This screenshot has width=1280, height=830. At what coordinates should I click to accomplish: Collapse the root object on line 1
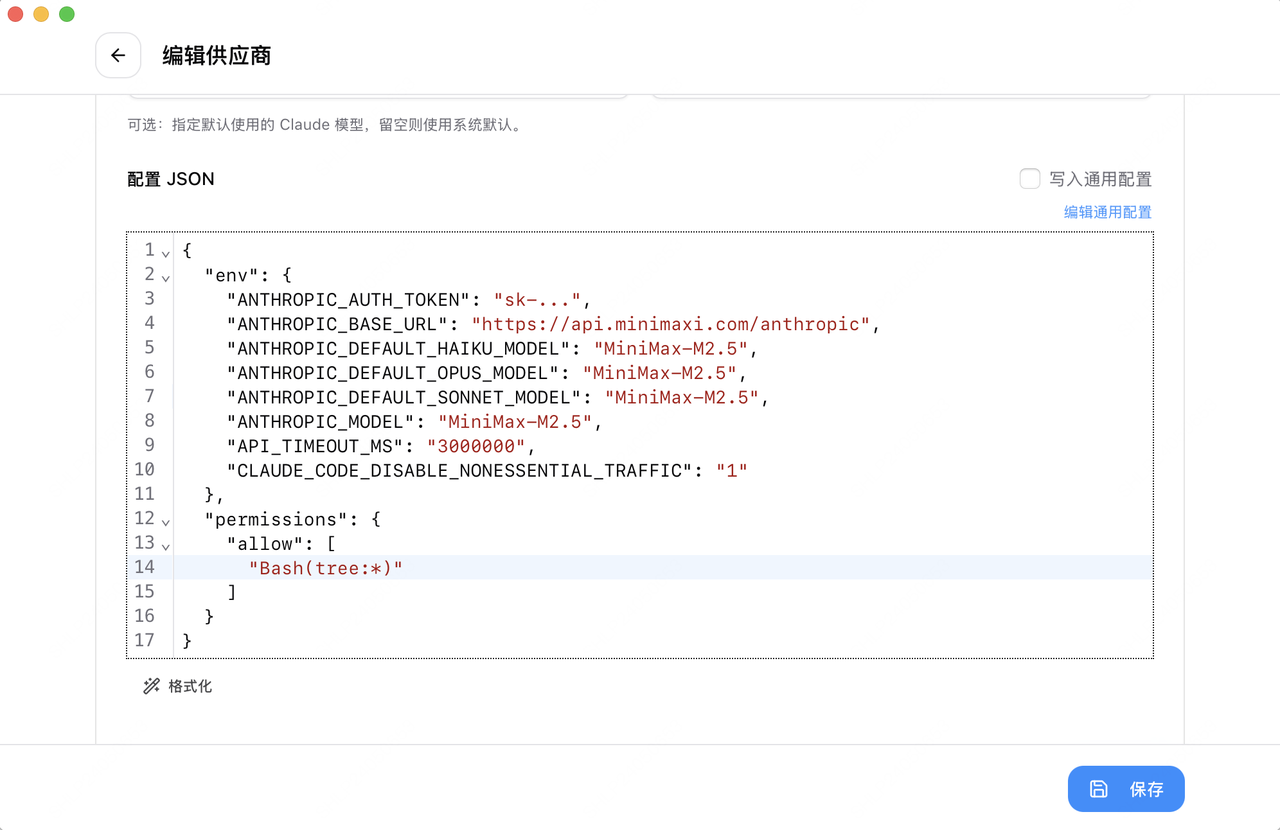166,253
